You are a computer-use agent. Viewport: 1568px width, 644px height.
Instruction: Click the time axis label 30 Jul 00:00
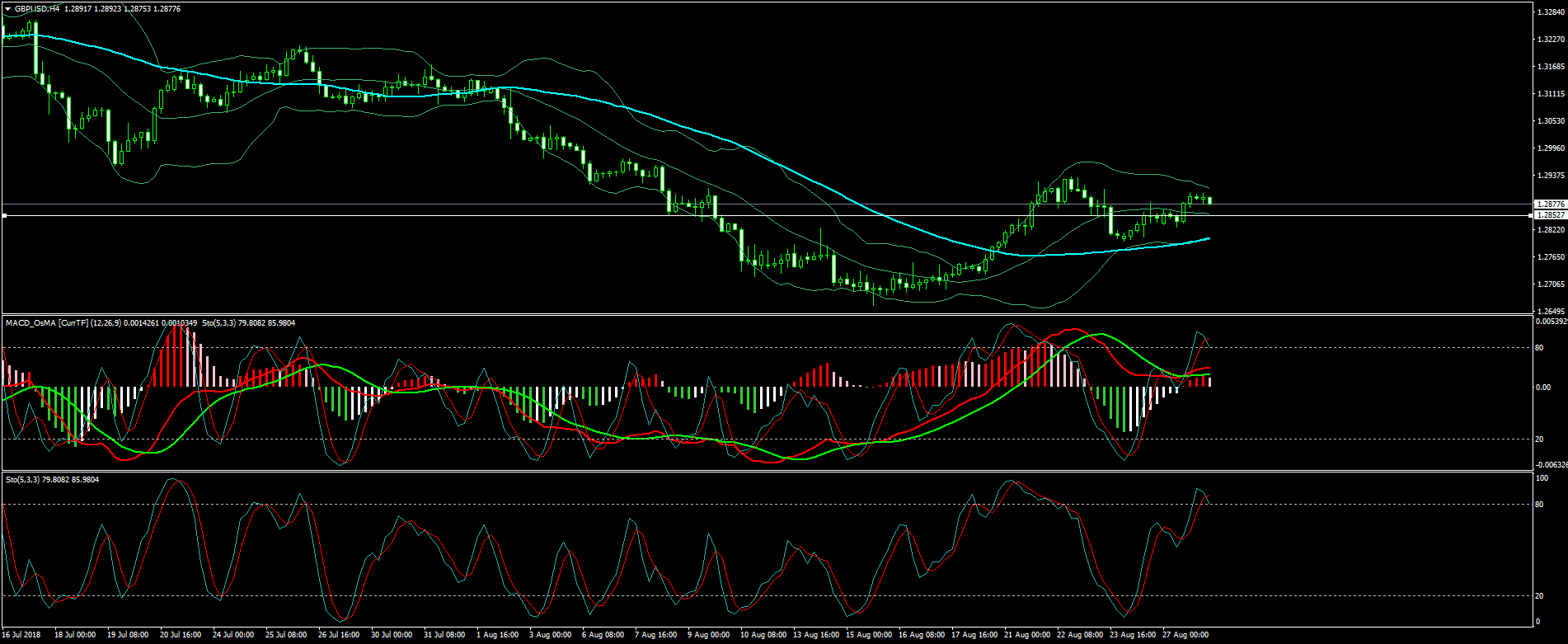(x=392, y=635)
